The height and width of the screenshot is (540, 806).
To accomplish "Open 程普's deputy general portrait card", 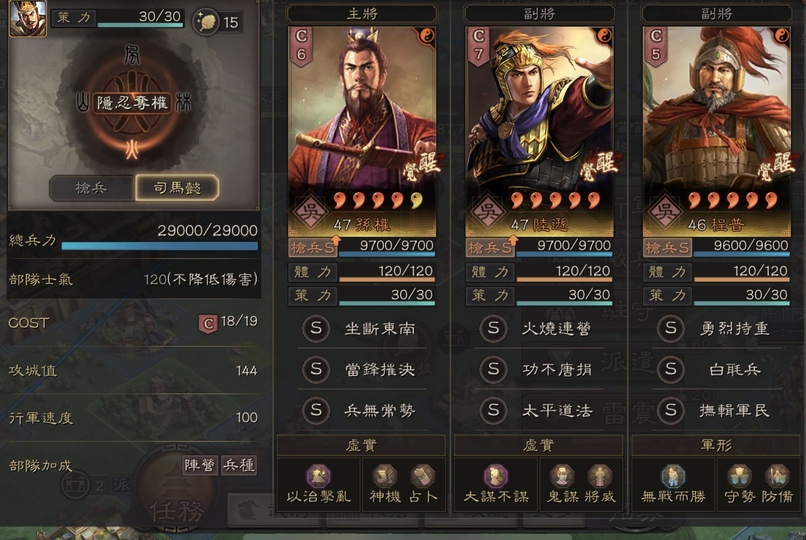I will coord(717,132).
